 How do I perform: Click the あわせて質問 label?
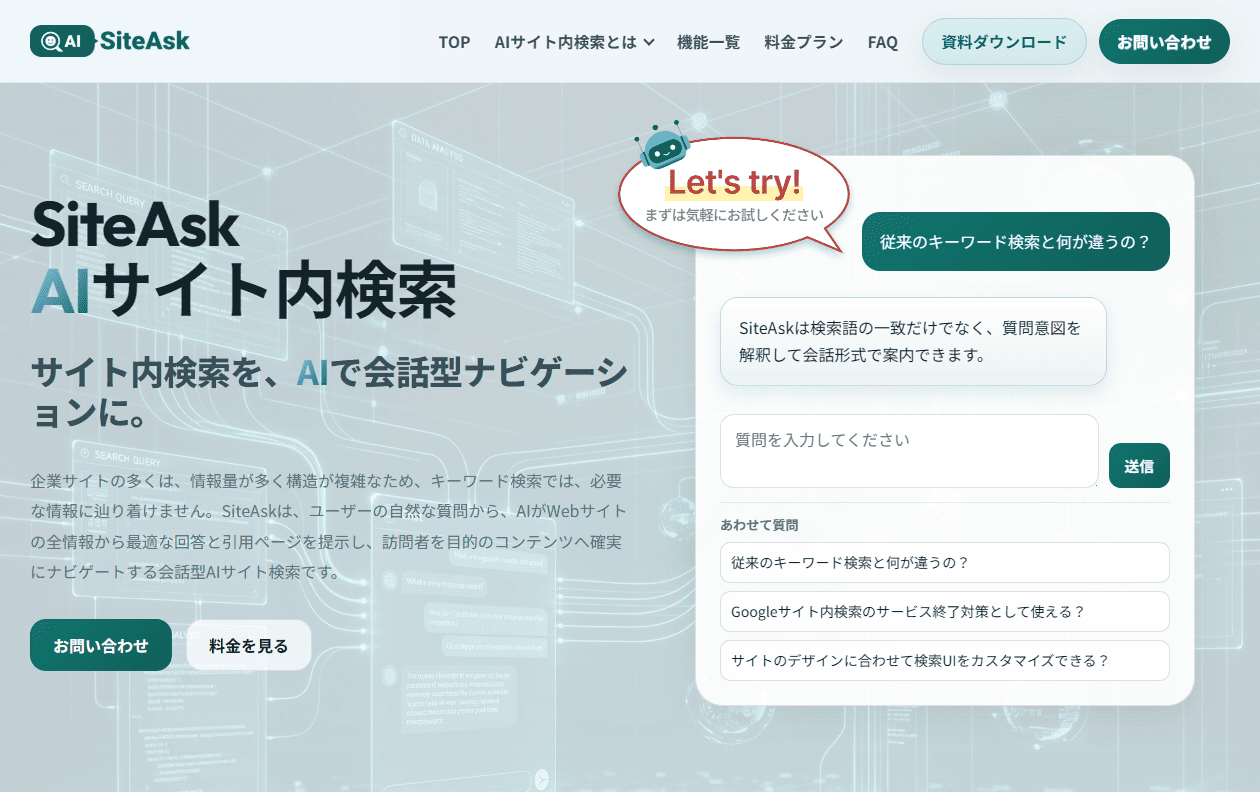click(759, 524)
